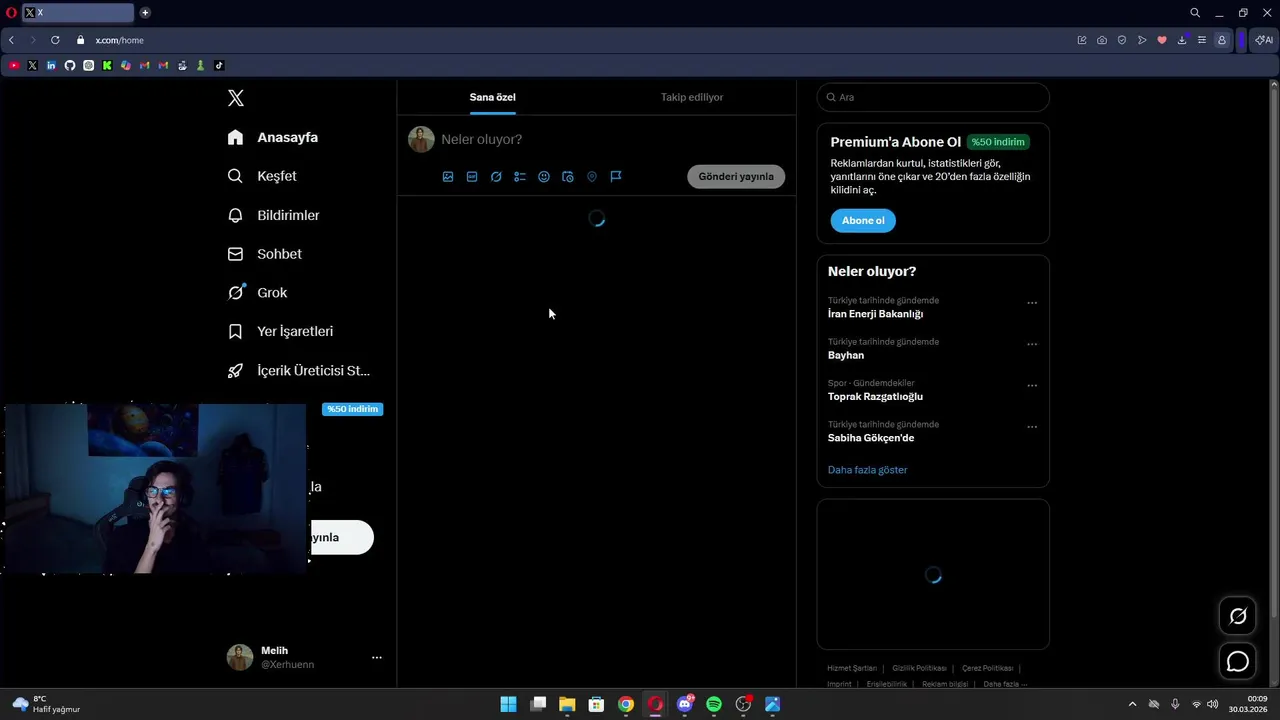
Task: Open Opera downloads icon
Action: coord(1182,40)
